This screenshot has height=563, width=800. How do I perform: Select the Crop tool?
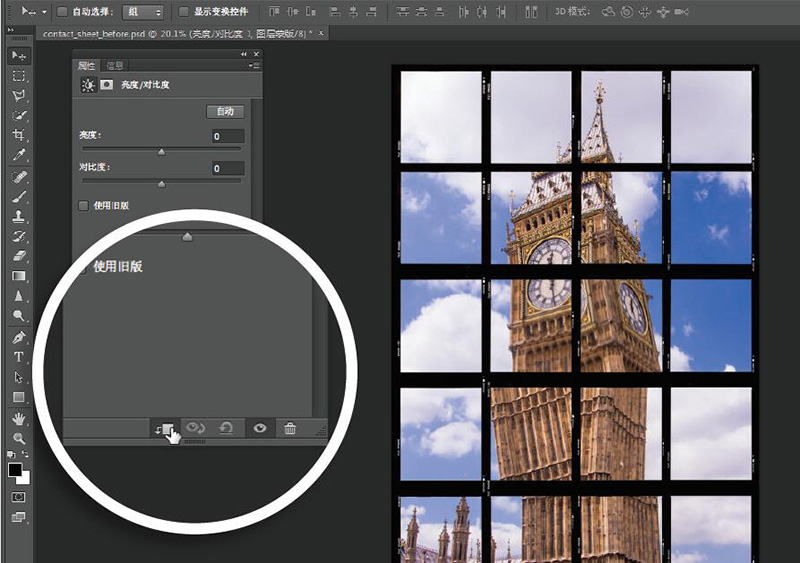pyautogui.click(x=19, y=135)
